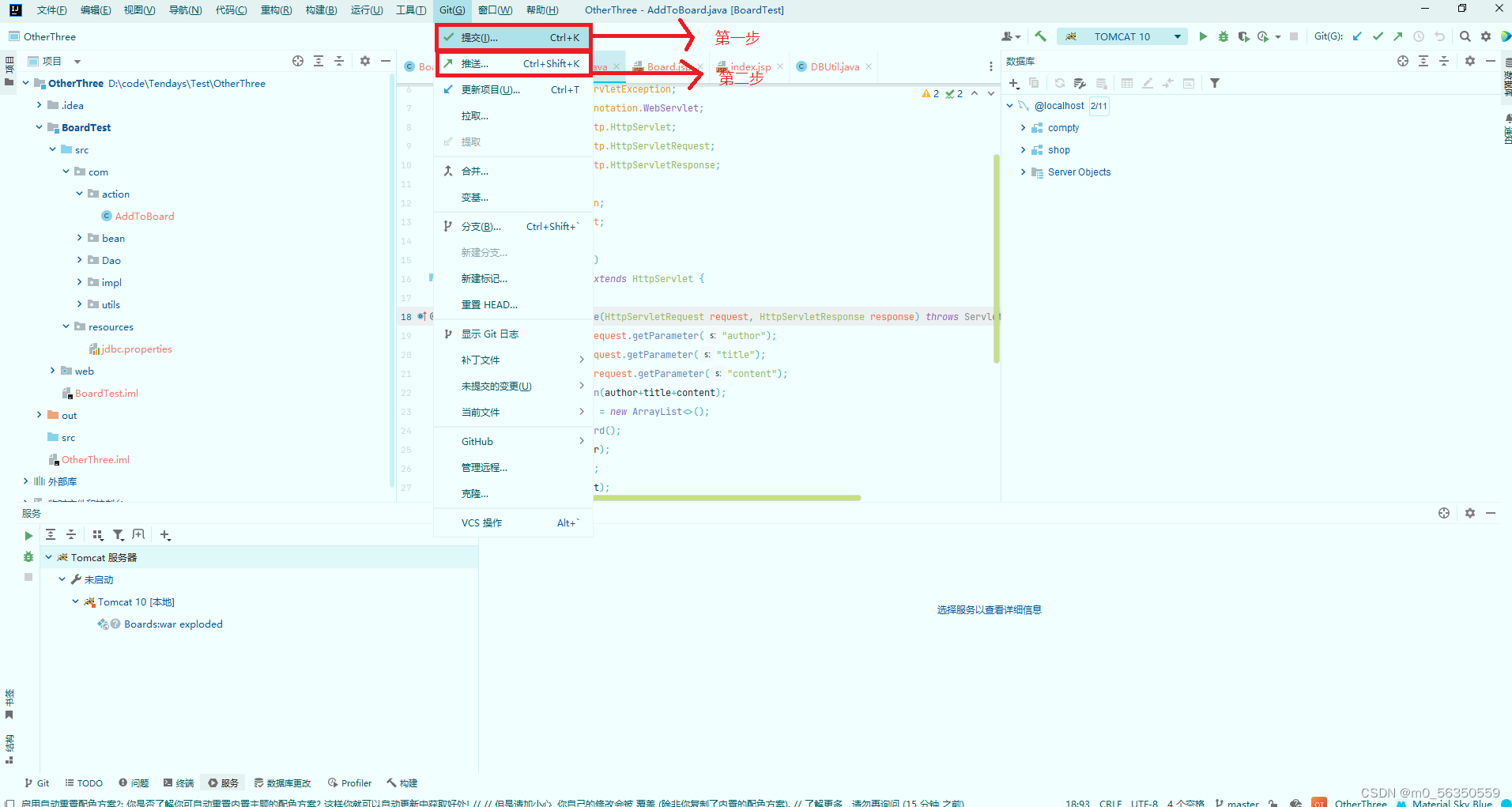Screen dimensions: 1512x807
Task: Choose 提交 from the Git menu
Action: [478, 37]
